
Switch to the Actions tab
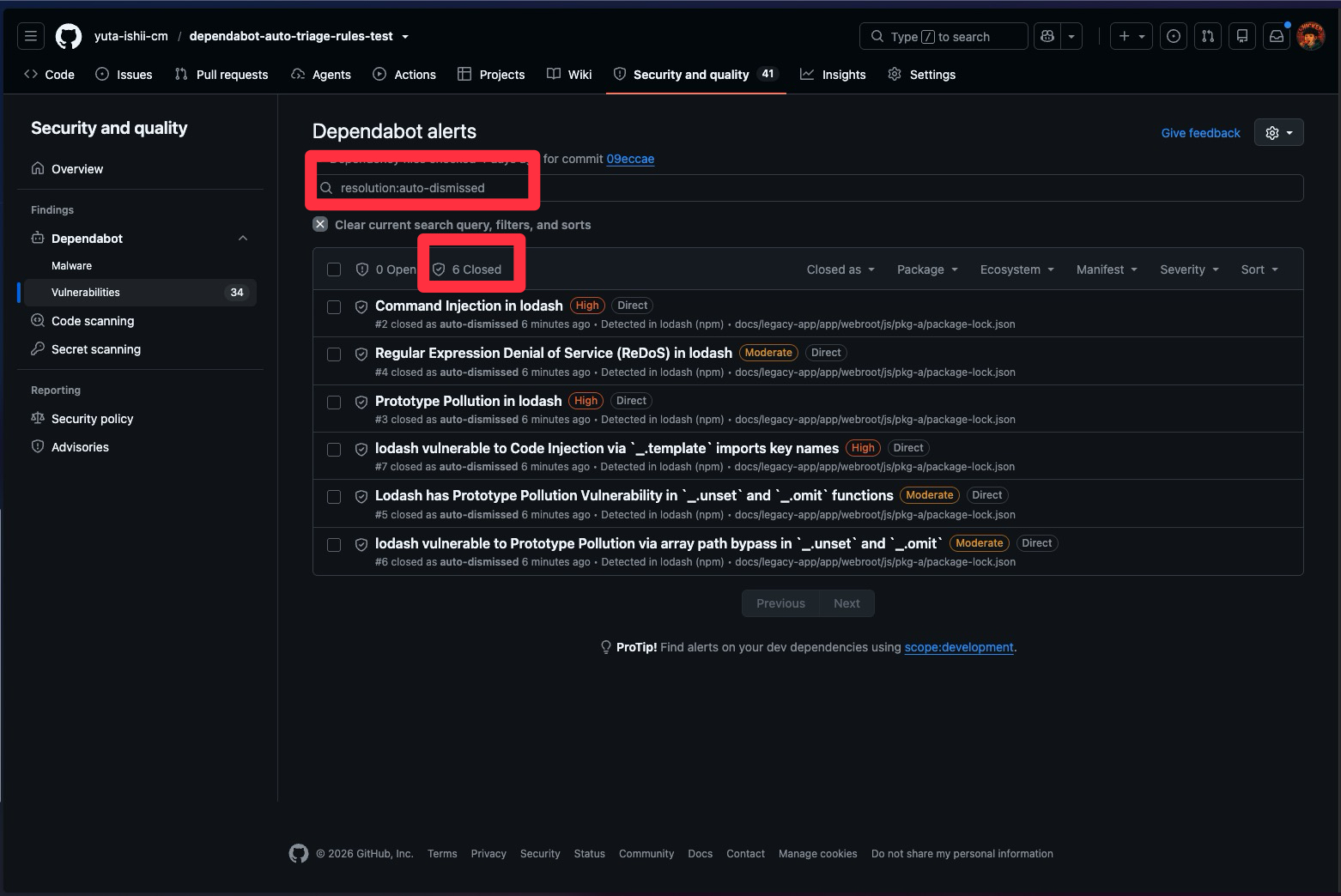point(404,75)
